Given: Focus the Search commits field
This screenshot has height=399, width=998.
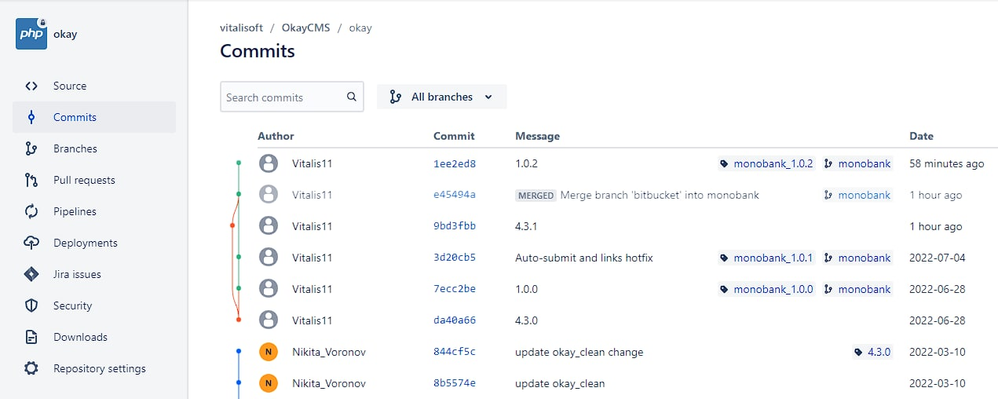Looking at the screenshot, I should tap(292, 97).
